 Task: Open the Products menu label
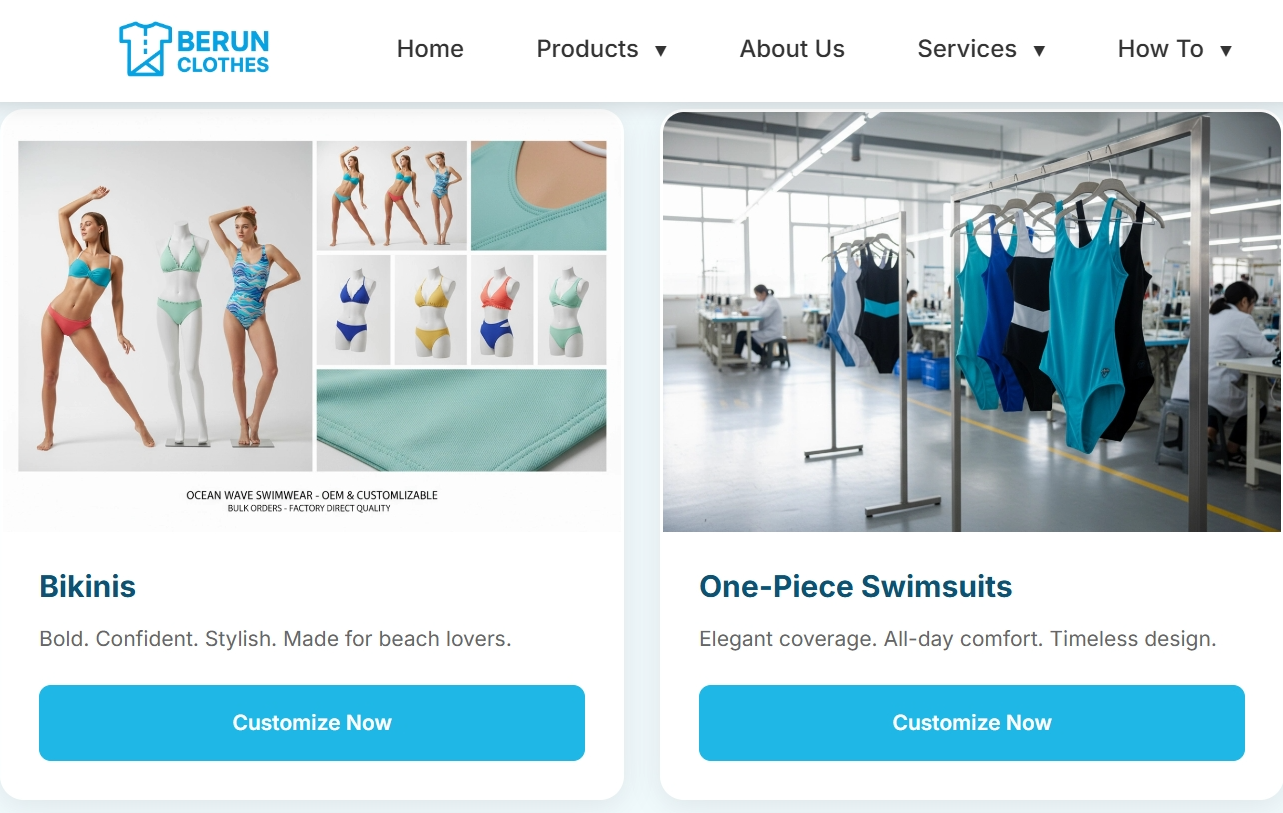(587, 49)
